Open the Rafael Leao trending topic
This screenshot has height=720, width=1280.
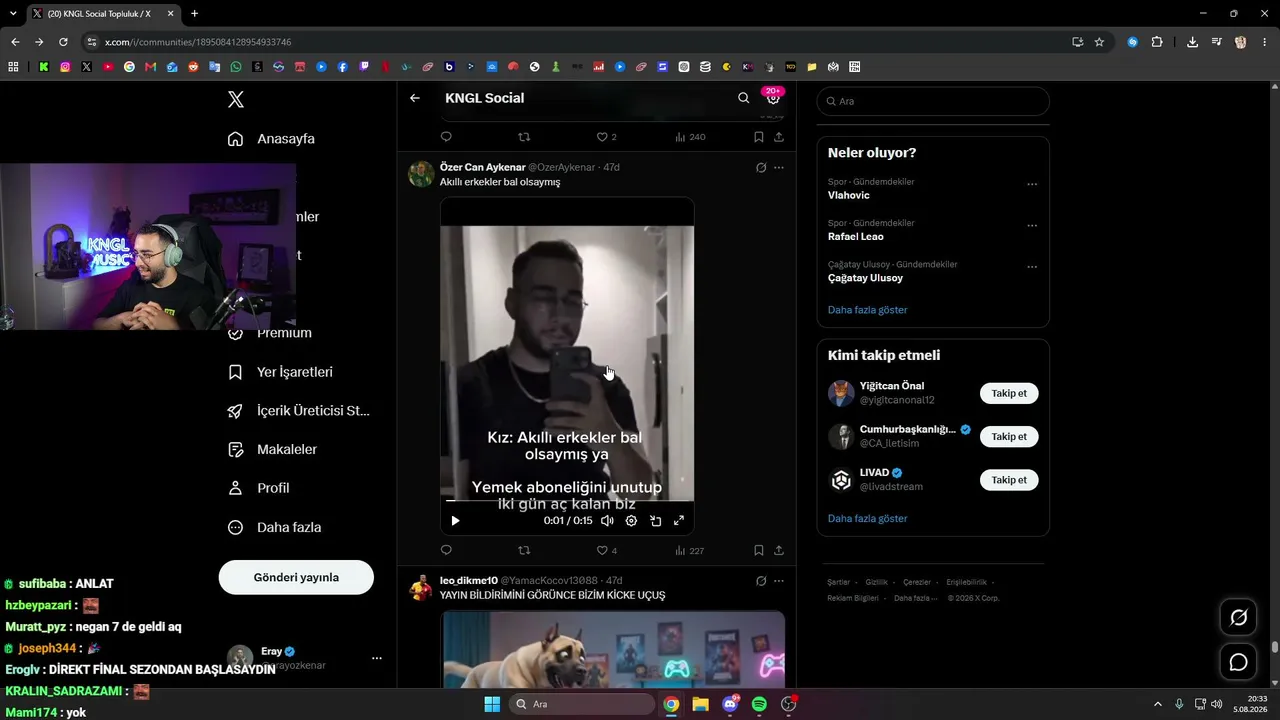(856, 237)
